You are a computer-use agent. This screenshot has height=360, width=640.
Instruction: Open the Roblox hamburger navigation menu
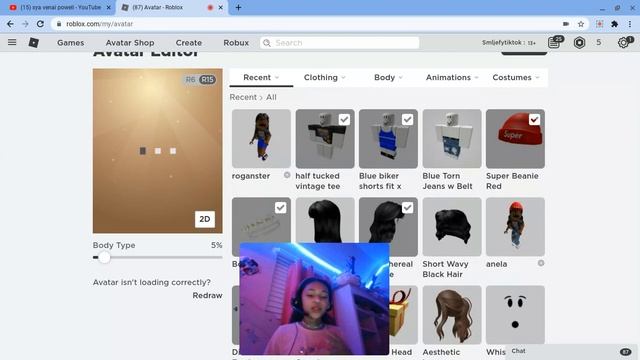pos(12,42)
